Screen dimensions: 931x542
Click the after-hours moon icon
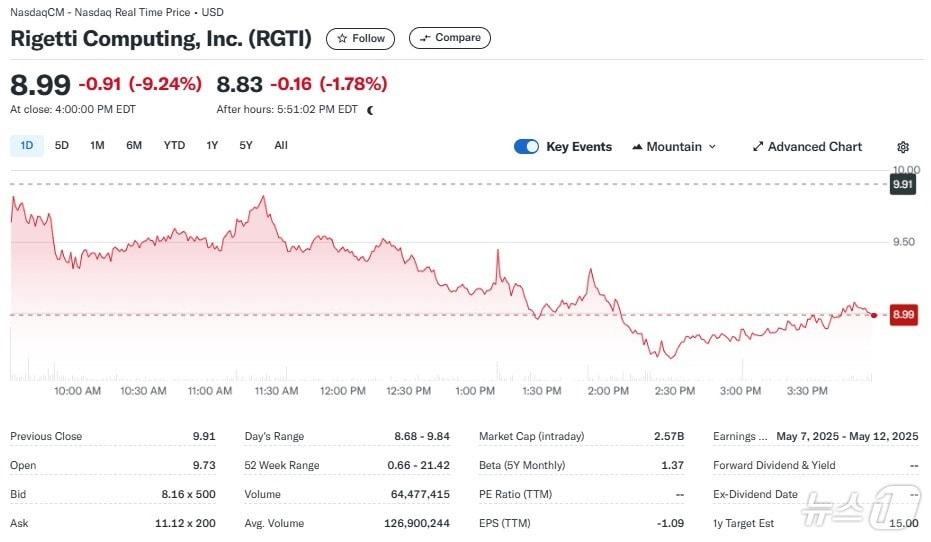point(370,110)
